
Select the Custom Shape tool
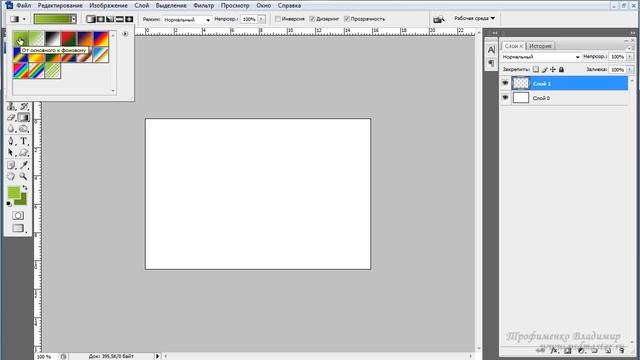(24, 153)
